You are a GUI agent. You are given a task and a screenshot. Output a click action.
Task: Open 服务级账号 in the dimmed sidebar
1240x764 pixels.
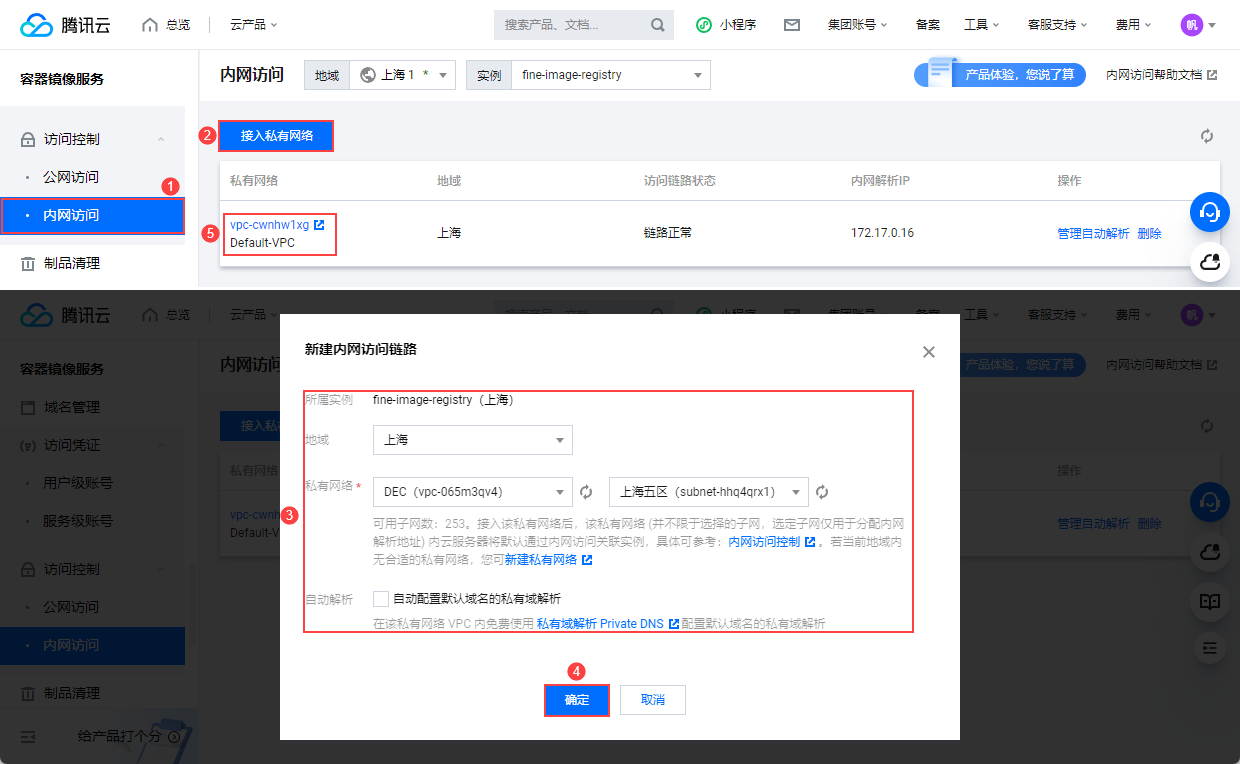tap(78, 521)
